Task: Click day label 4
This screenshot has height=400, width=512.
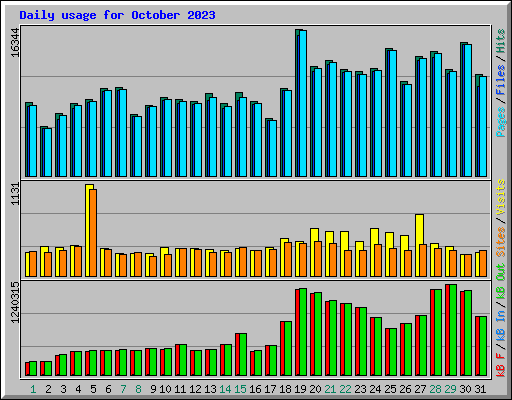Action: coord(78,389)
